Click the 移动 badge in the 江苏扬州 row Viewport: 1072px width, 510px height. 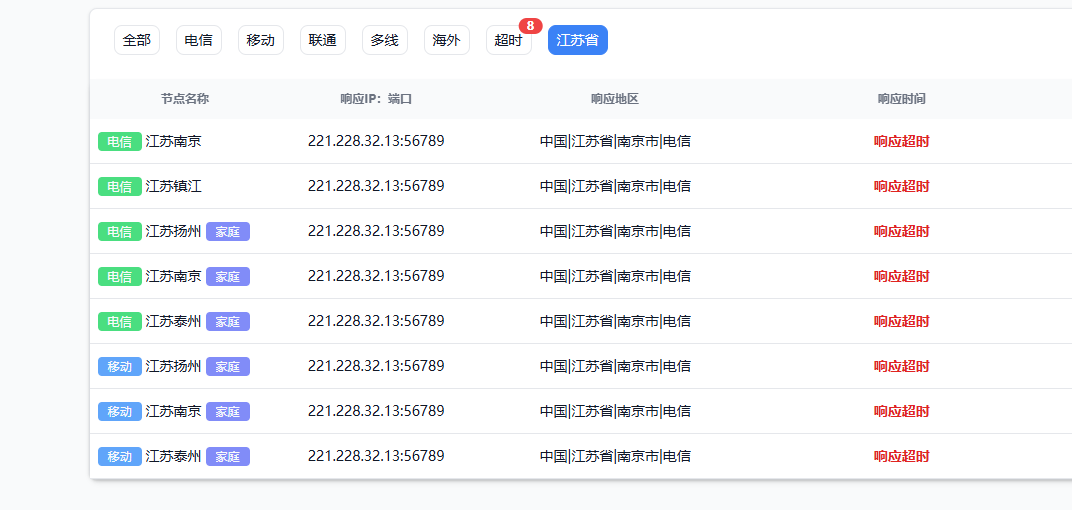119,366
